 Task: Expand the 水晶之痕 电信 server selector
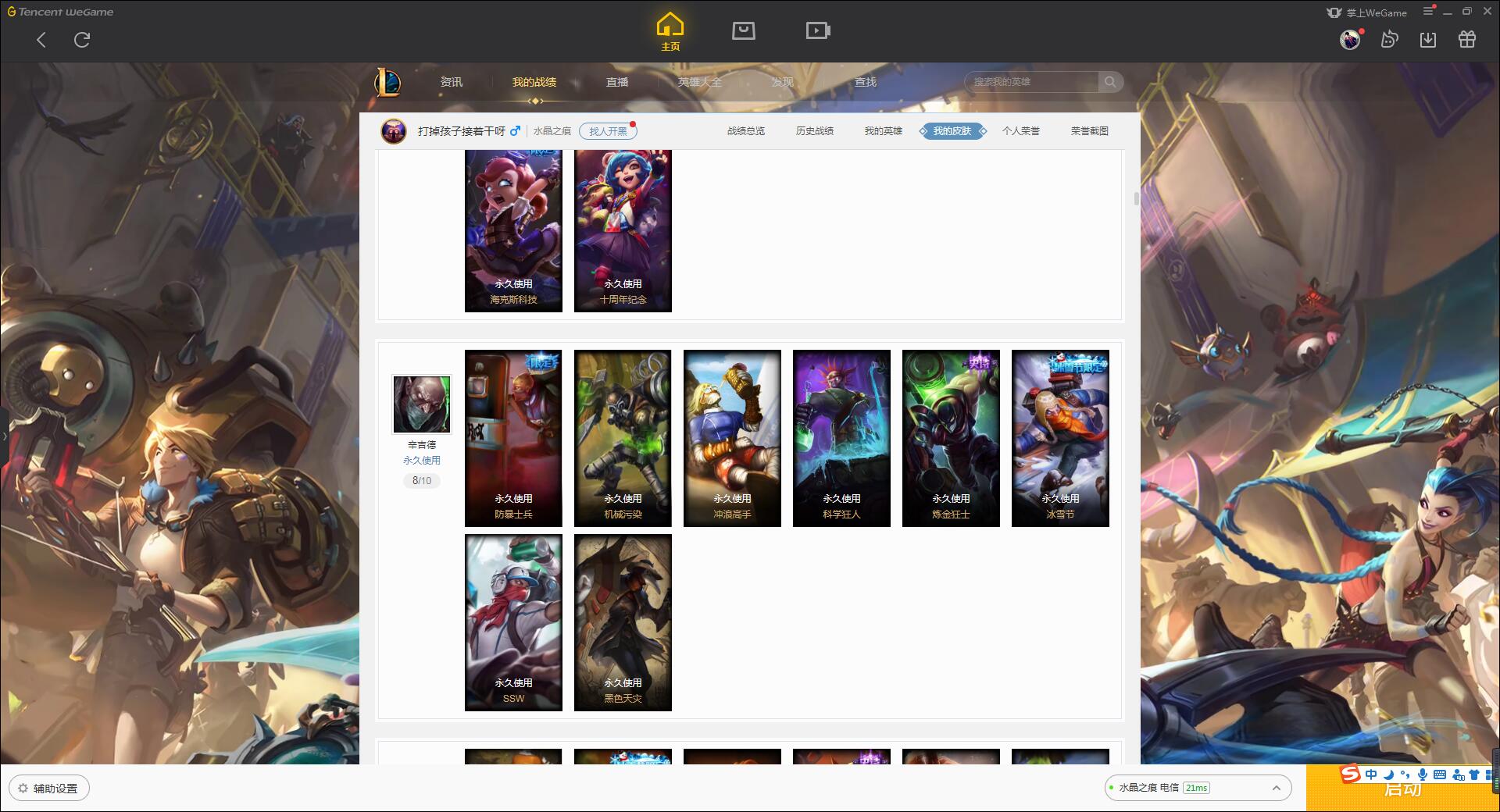(x=1198, y=788)
